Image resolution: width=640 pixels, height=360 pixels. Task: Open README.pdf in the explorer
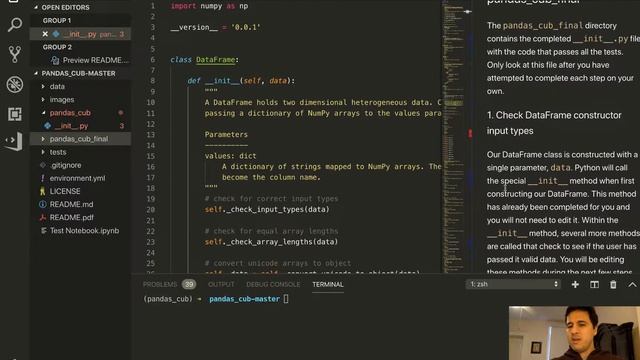tap(71, 218)
